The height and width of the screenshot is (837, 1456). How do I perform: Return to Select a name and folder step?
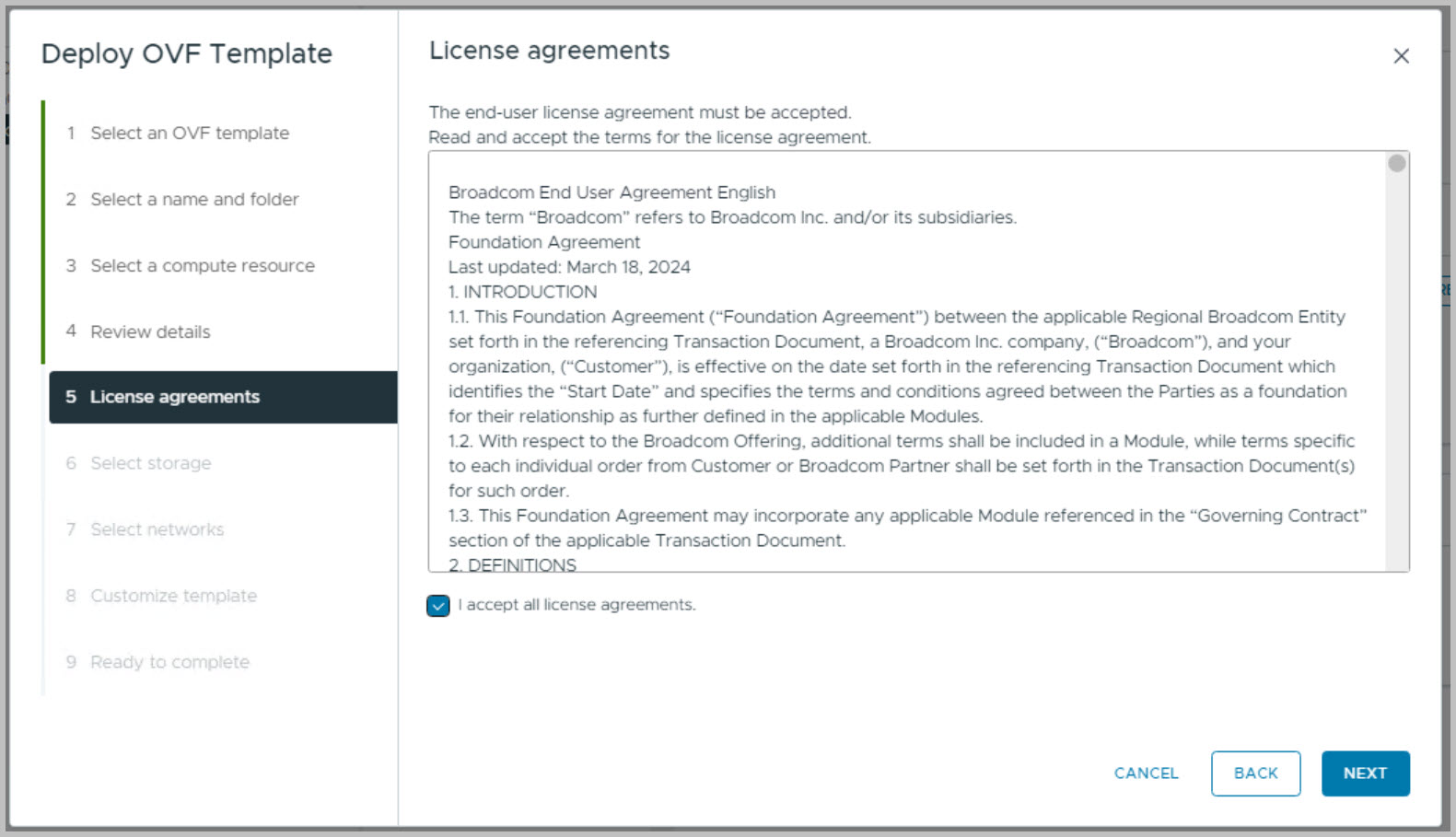(194, 200)
